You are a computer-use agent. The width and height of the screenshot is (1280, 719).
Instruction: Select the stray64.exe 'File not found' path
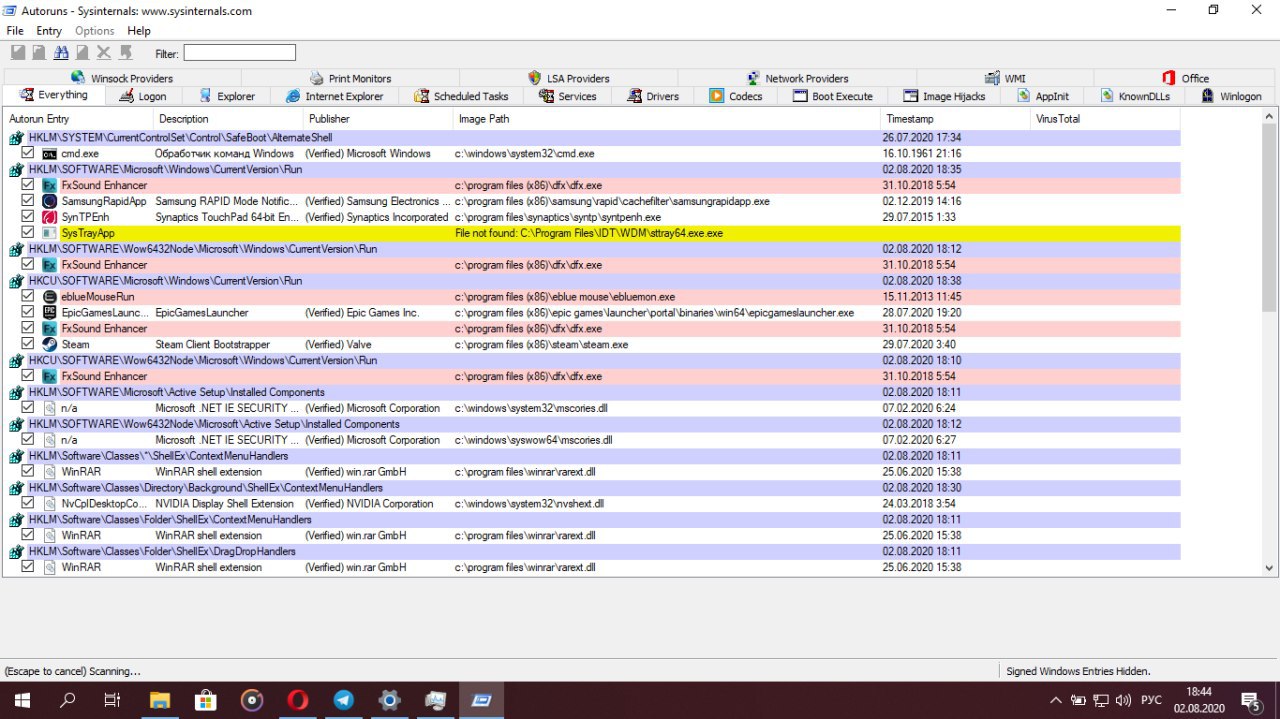coord(588,233)
